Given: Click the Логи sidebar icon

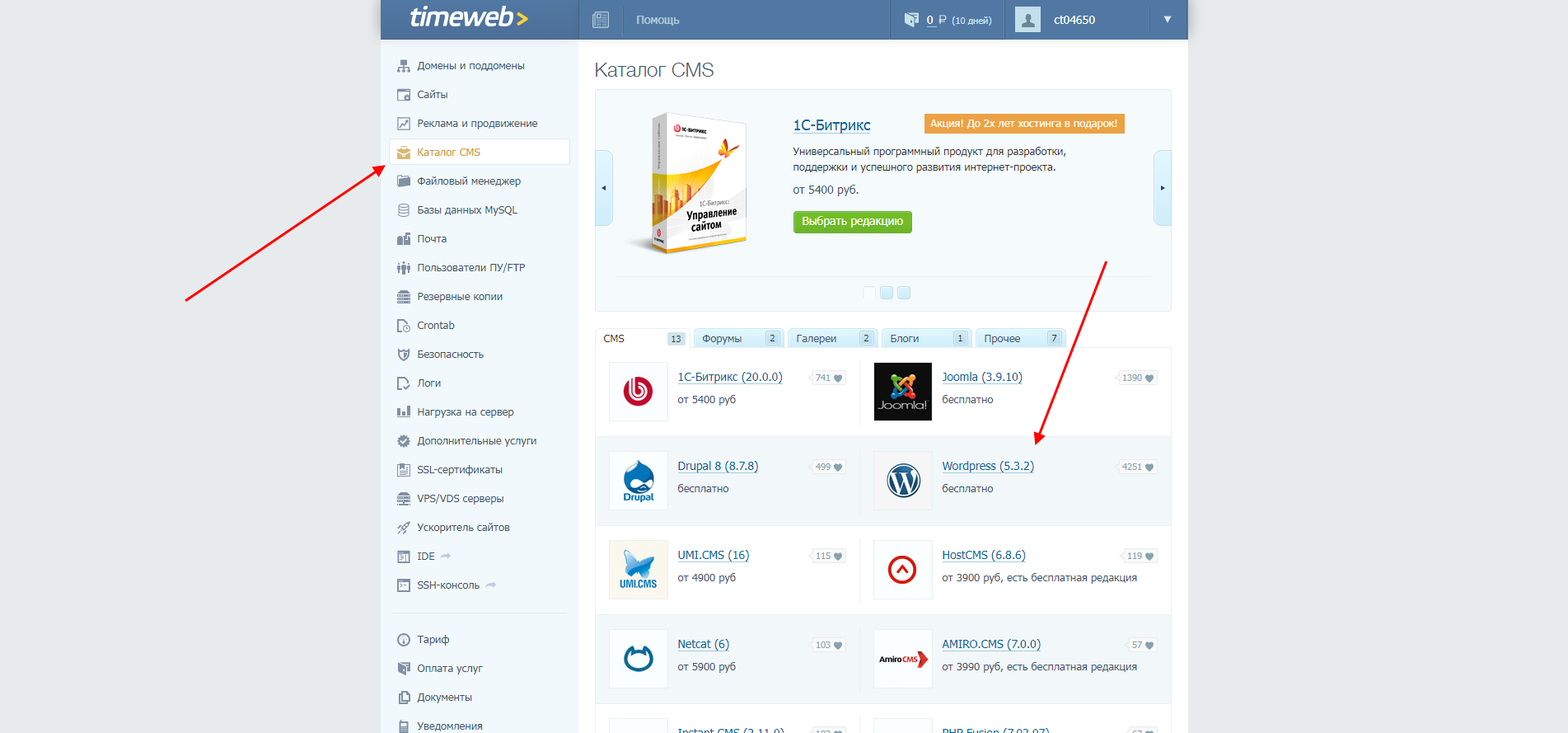Looking at the screenshot, I should point(404,383).
